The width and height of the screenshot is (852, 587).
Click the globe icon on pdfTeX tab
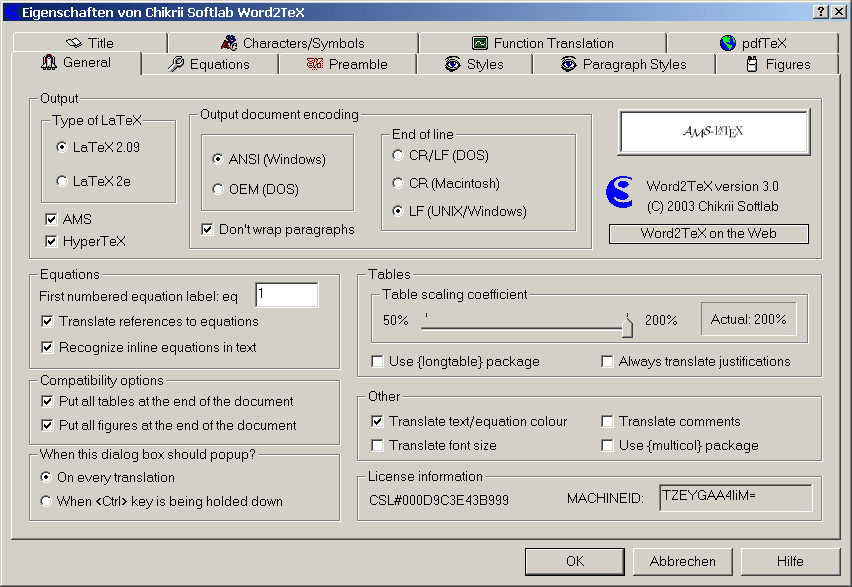click(x=728, y=43)
